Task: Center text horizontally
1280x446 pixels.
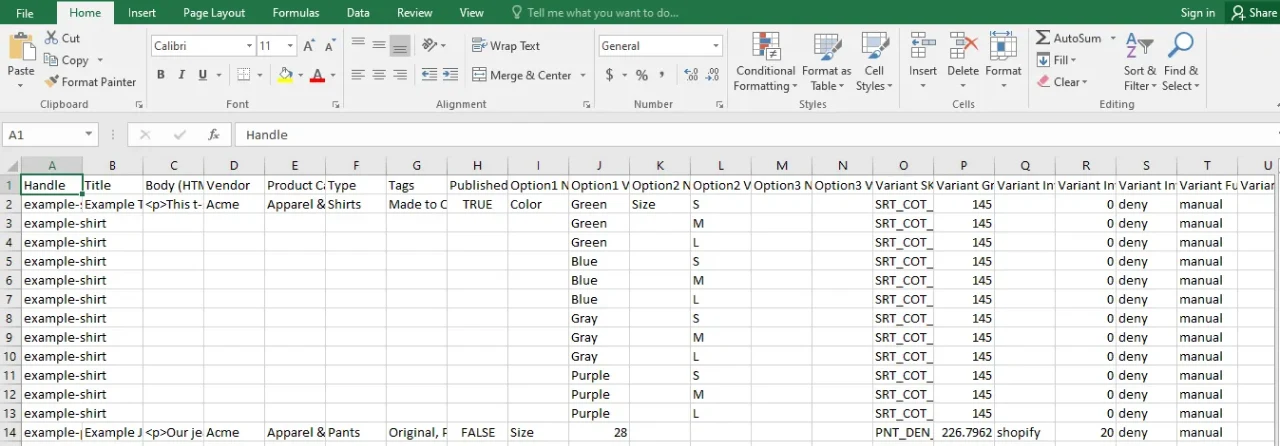Action: click(x=379, y=75)
